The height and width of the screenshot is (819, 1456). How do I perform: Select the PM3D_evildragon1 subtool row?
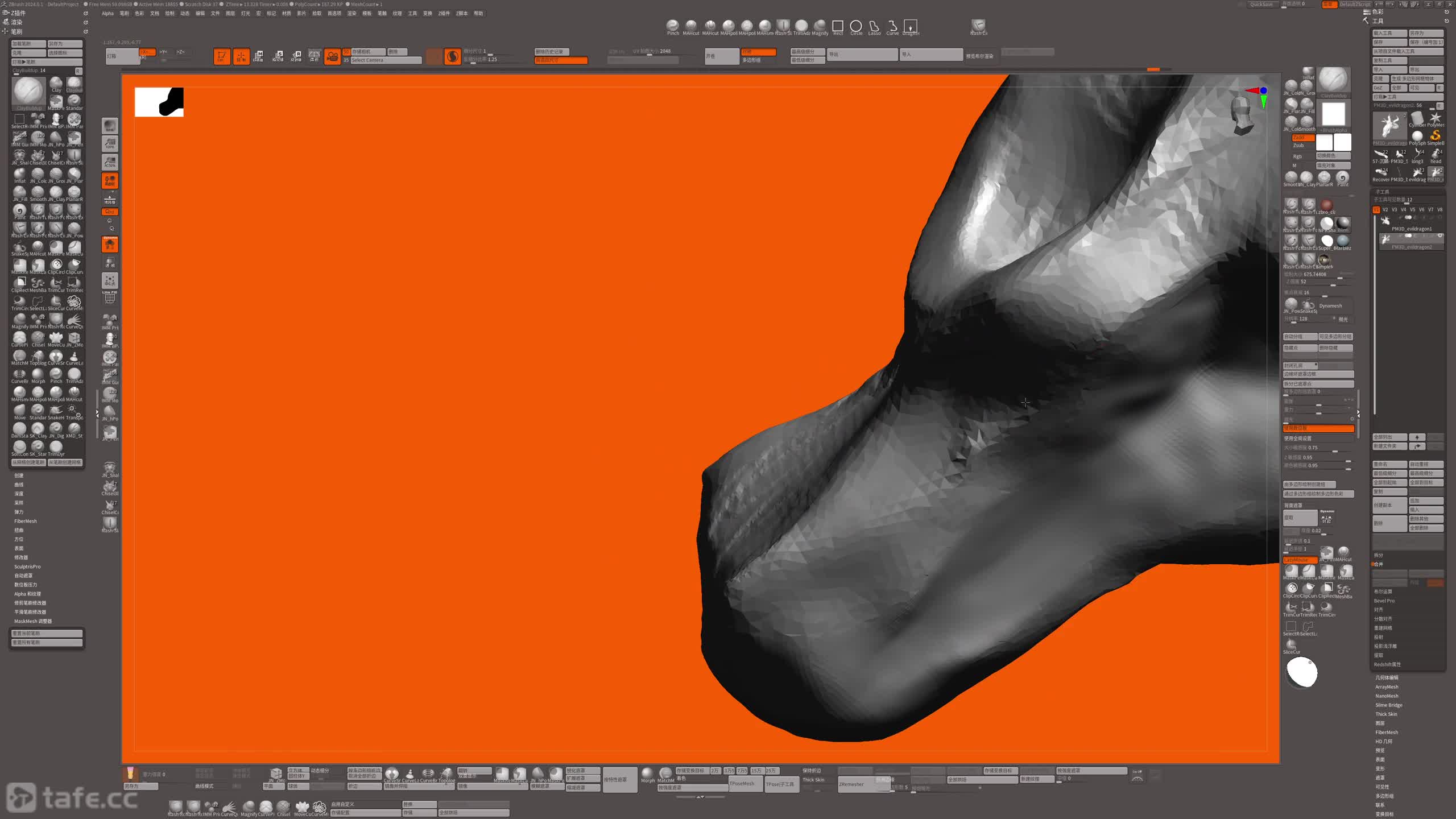tap(1411, 223)
